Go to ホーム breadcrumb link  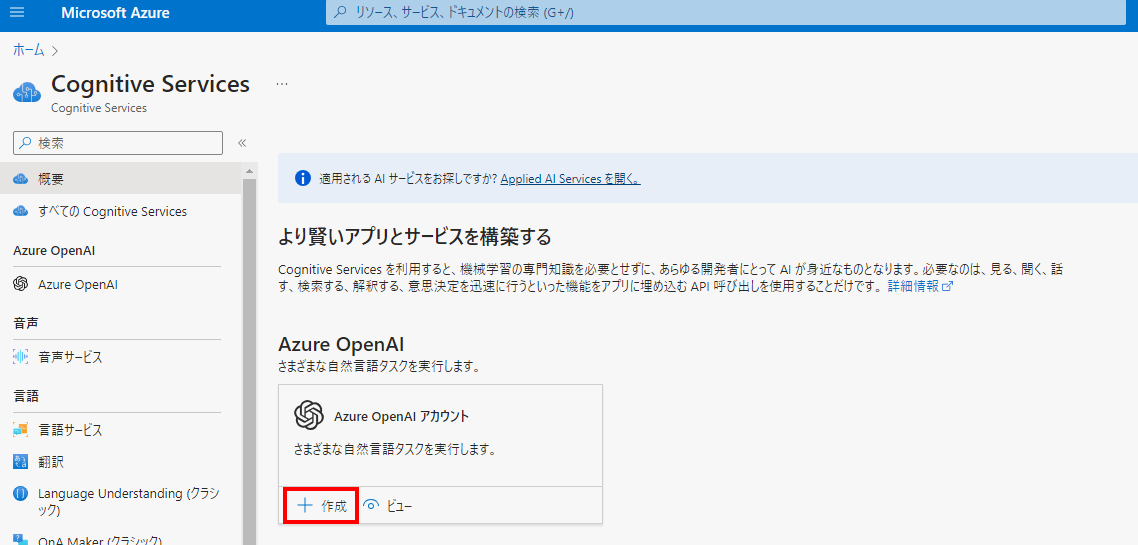[x=28, y=50]
